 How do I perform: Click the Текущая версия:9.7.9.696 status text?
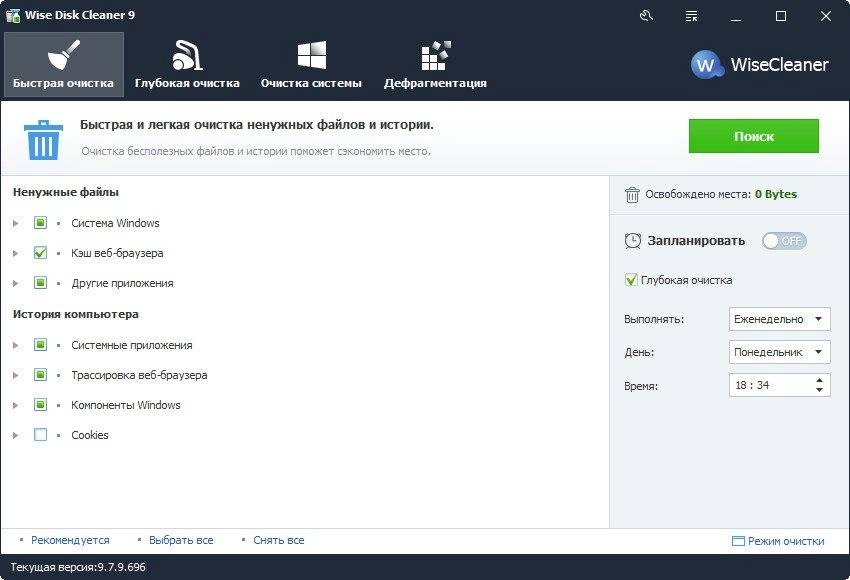(x=78, y=567)
